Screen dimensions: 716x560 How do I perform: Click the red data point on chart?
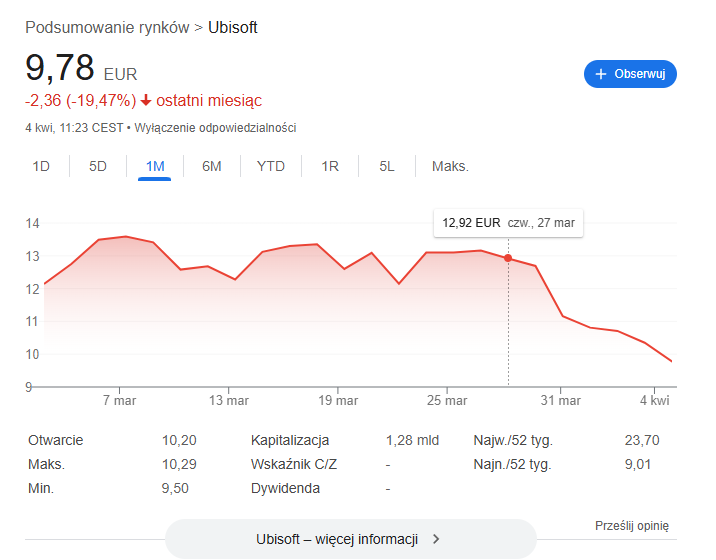(x=508, y=258)
